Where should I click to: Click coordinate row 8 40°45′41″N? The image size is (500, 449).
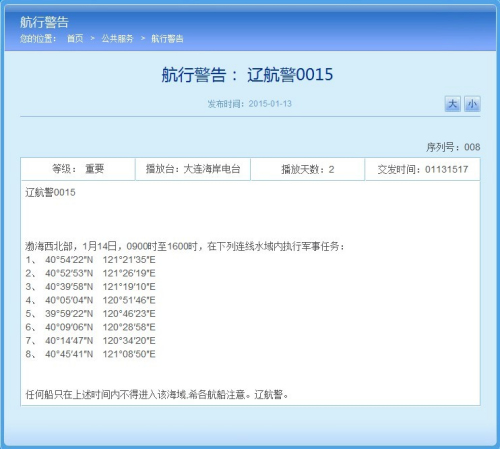pos(90,354)
